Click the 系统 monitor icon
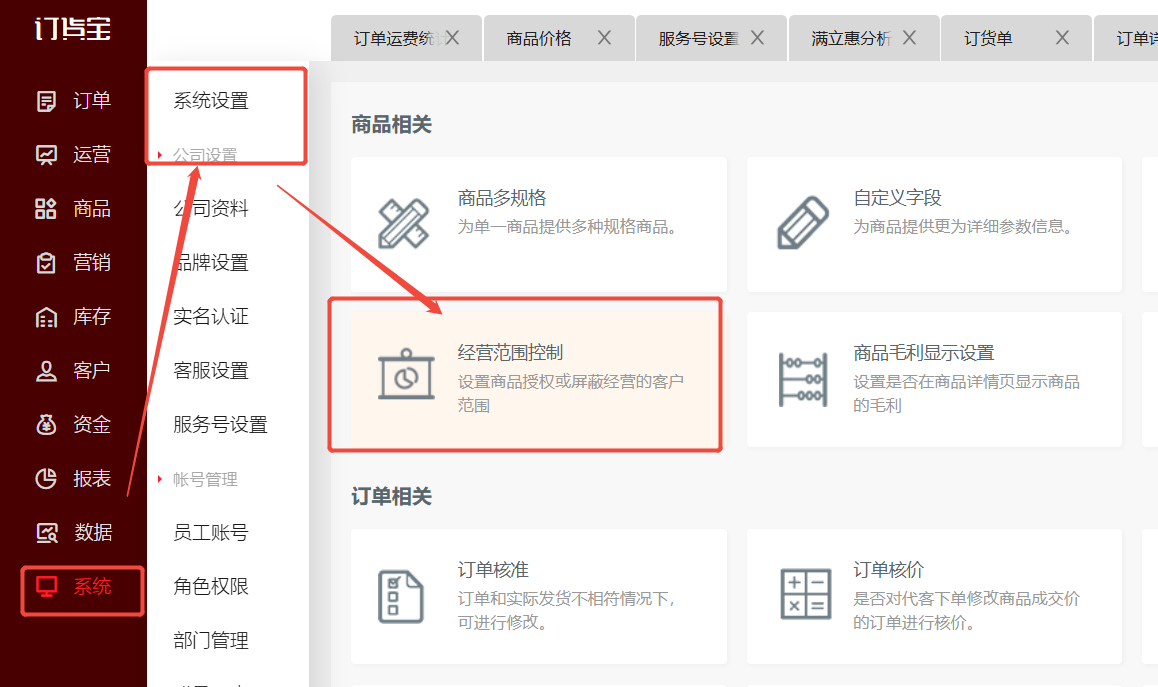Viewport: 1158px width, 687px height. coord(46,587)
